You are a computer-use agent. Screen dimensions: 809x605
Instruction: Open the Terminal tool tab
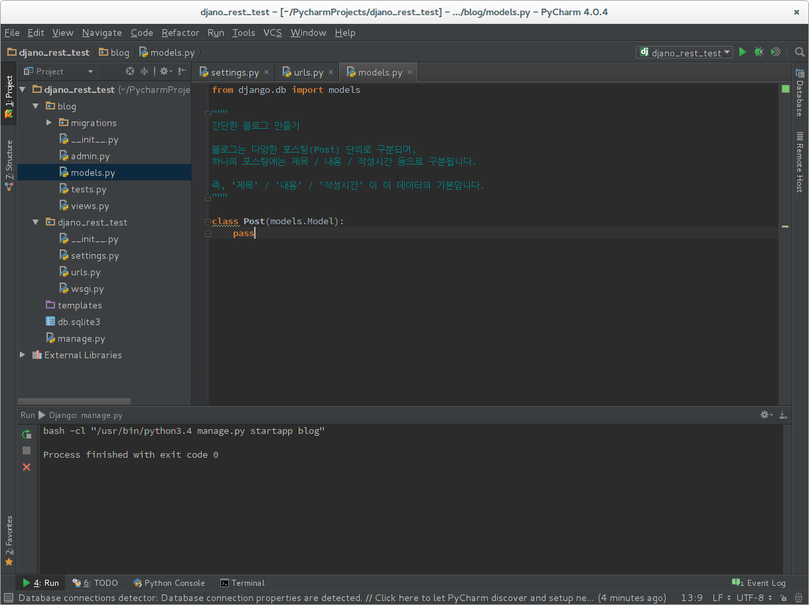point(242,583)
